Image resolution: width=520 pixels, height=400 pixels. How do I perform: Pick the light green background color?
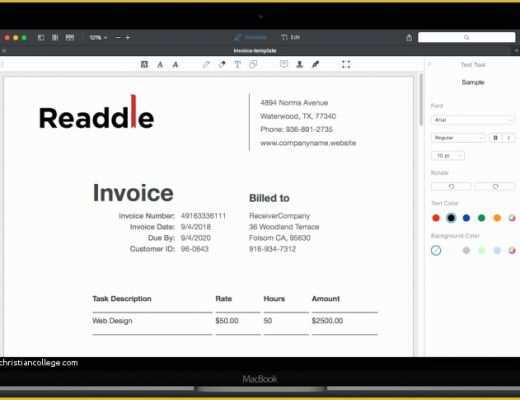click(x=482, y=250)
